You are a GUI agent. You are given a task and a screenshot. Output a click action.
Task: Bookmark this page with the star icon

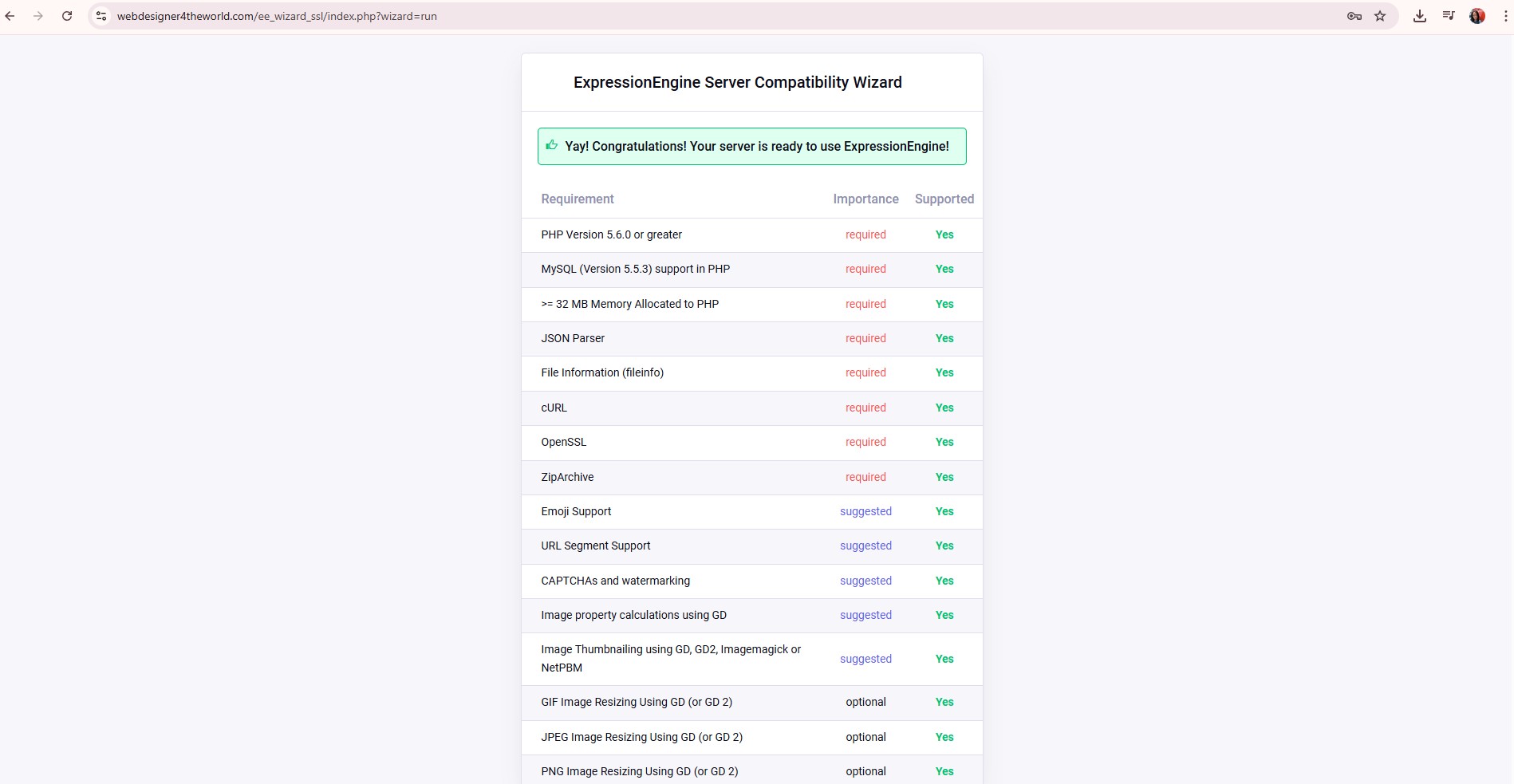[x=1380, y=16]
